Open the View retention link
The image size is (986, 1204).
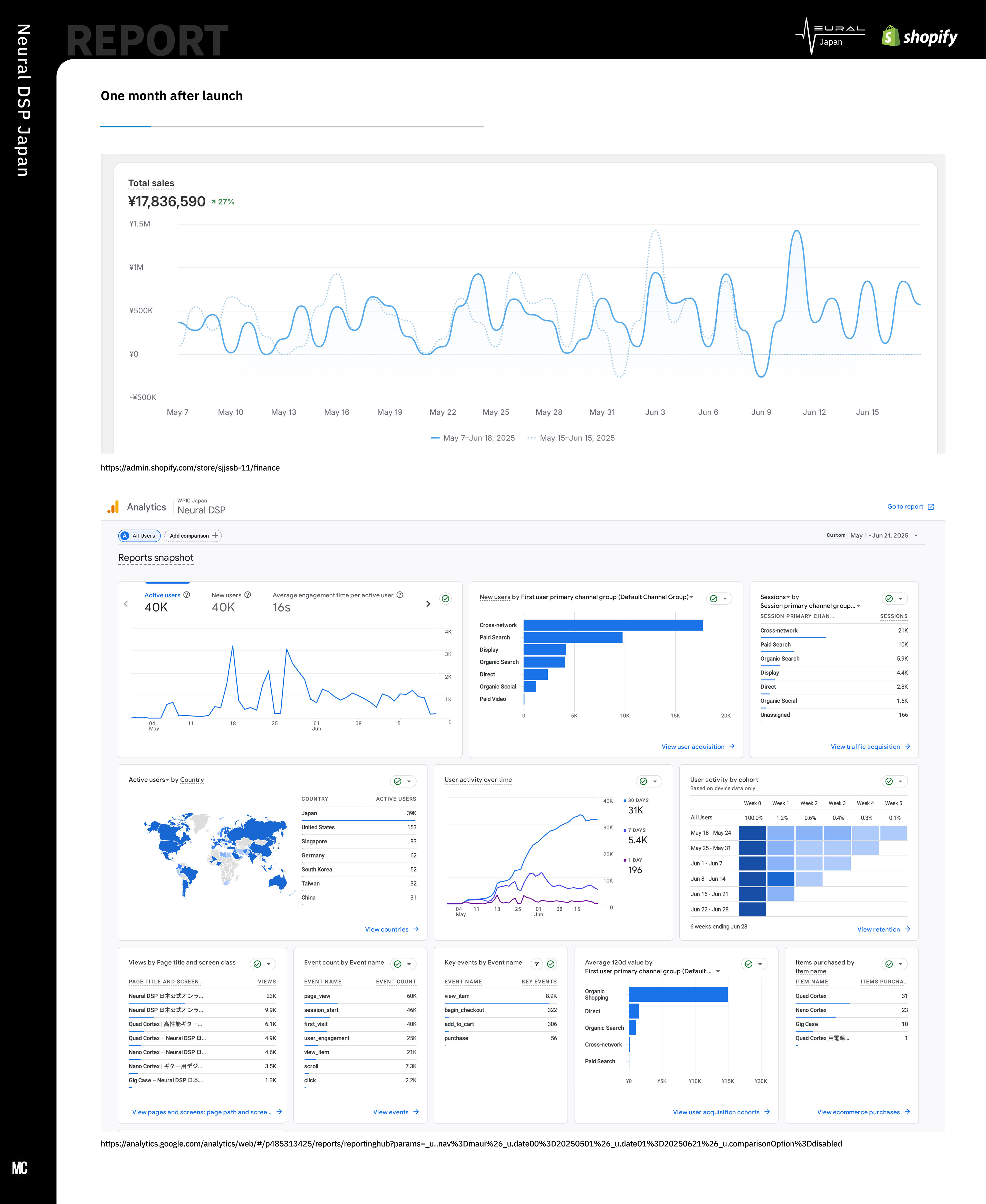884,929
